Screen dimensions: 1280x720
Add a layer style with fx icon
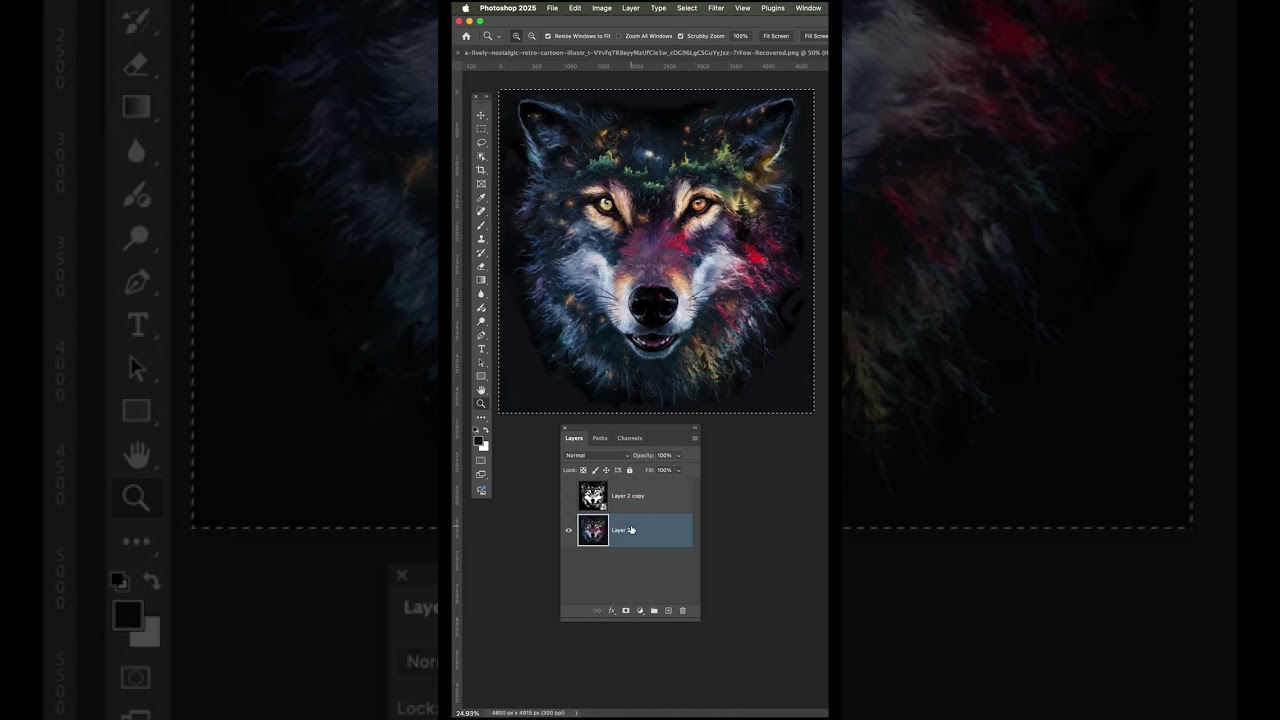tap(612, 611)
